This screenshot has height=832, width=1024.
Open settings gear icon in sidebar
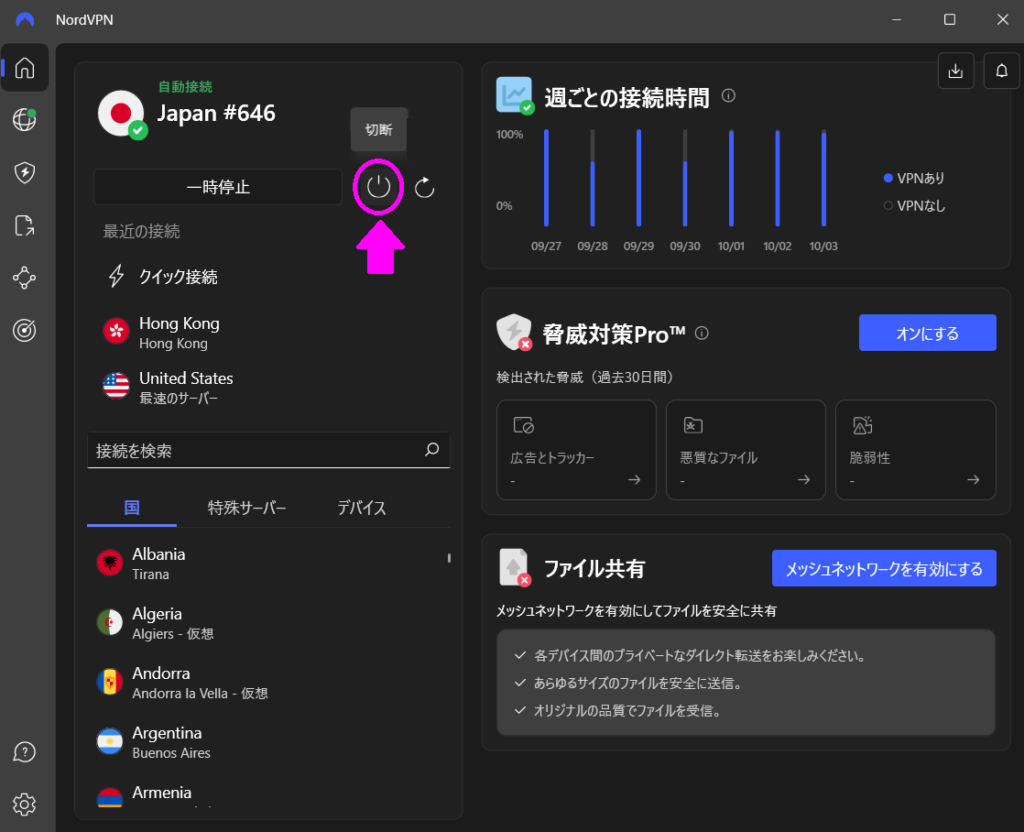[x=25, y=805]
